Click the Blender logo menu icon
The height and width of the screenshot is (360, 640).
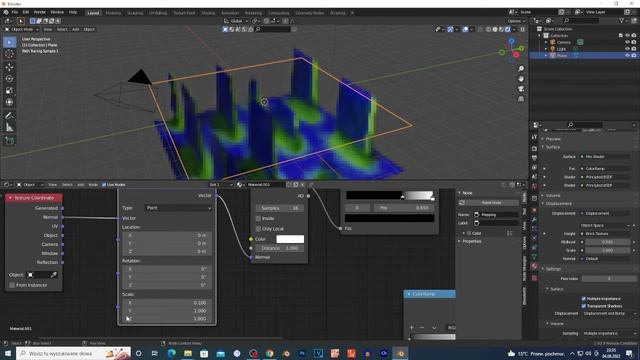6,13
